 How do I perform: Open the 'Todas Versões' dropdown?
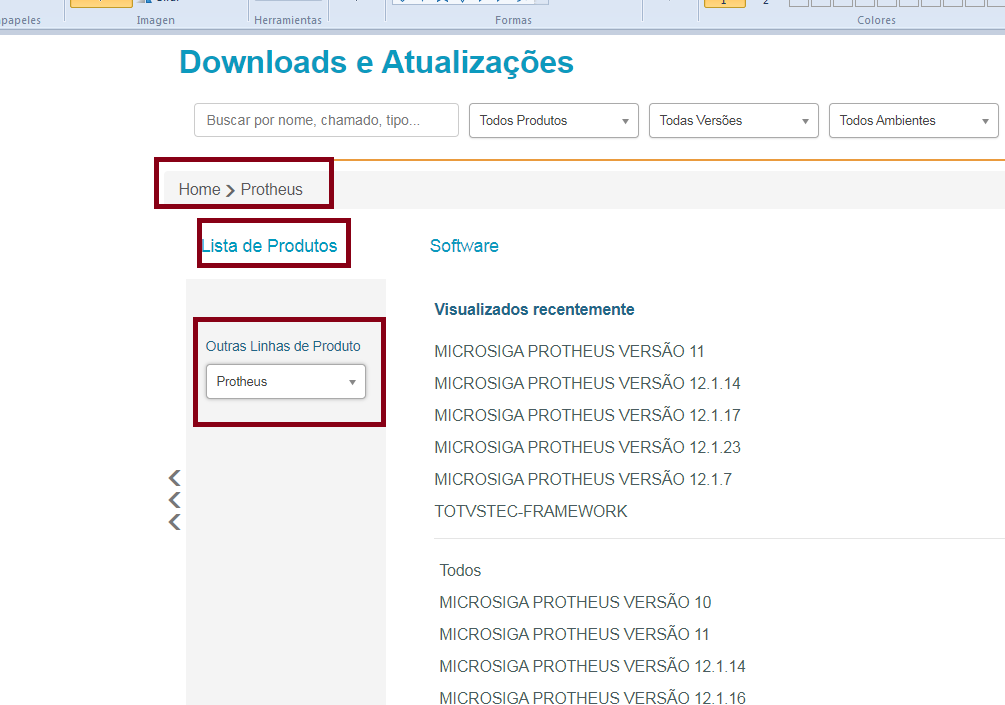pos(734,120)
